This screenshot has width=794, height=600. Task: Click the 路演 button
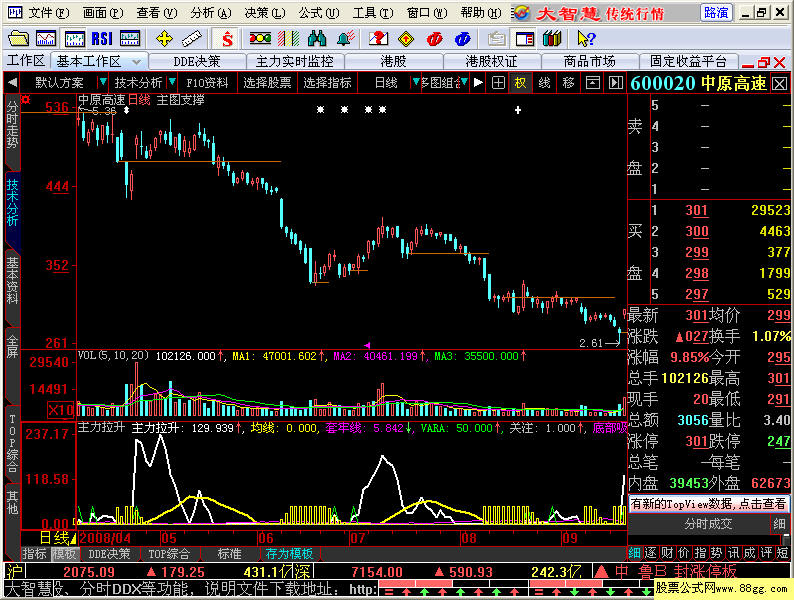[716, 13]
